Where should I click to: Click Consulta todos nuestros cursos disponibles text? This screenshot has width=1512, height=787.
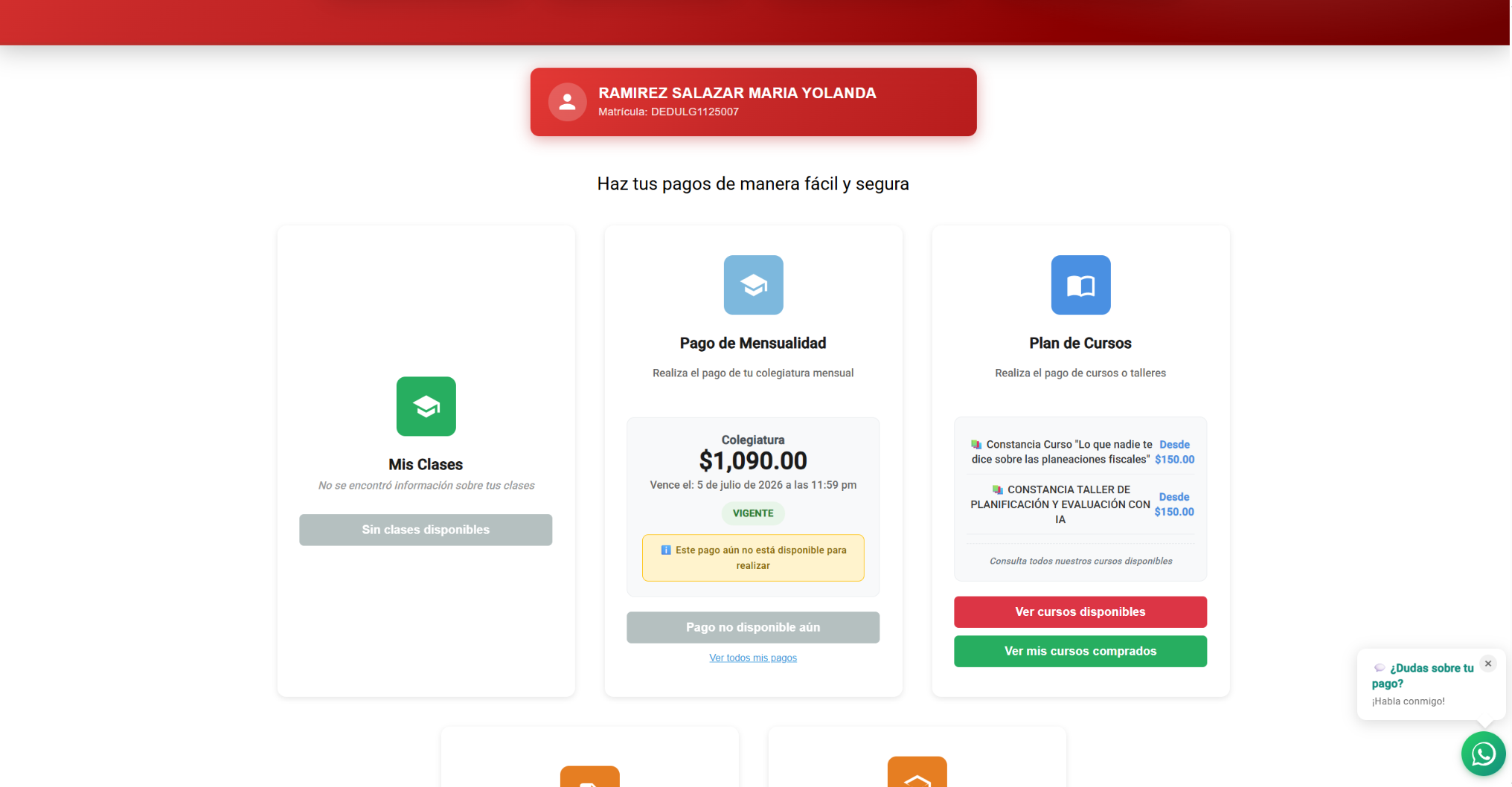[1080, 562]
